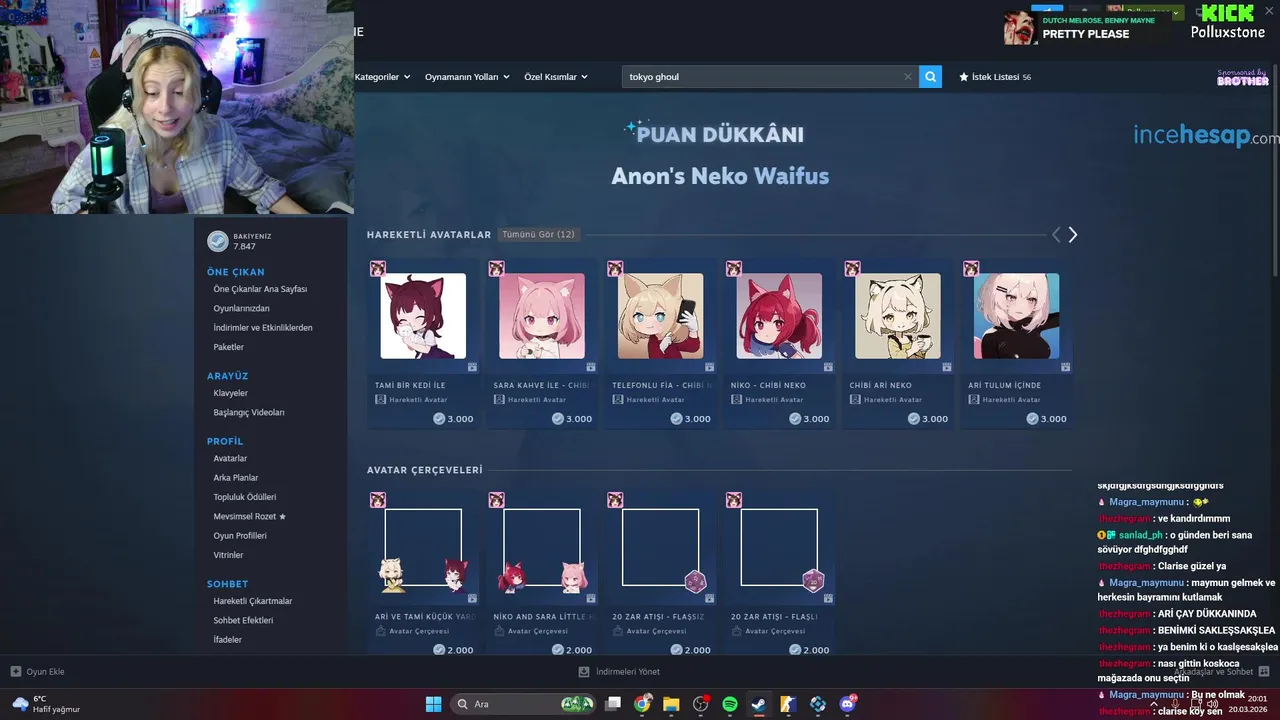Open the Özel Kısımlar dropdown
The image size is (1280, 720).
coord(556,77)
